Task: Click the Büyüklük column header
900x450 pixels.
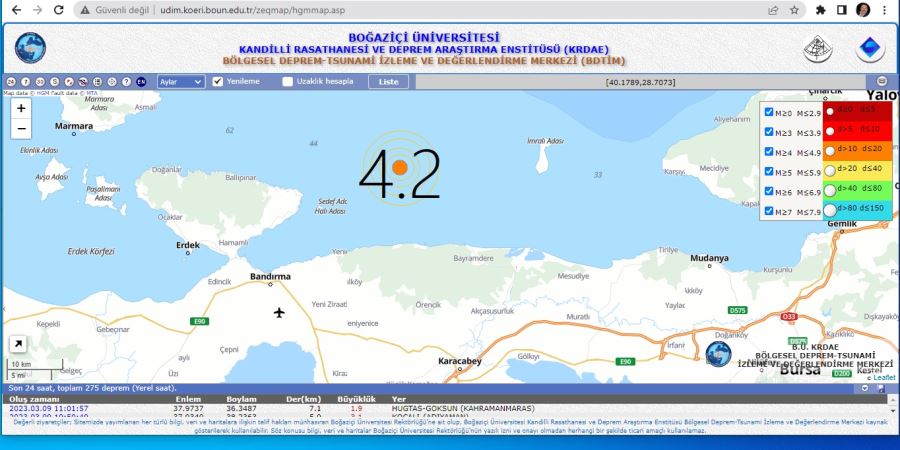Action: point(356,399)
